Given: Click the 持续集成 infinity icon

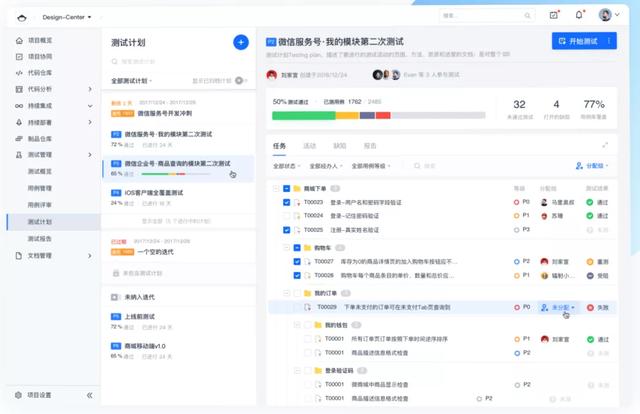Looking at the screenshot, I should 19,106.
